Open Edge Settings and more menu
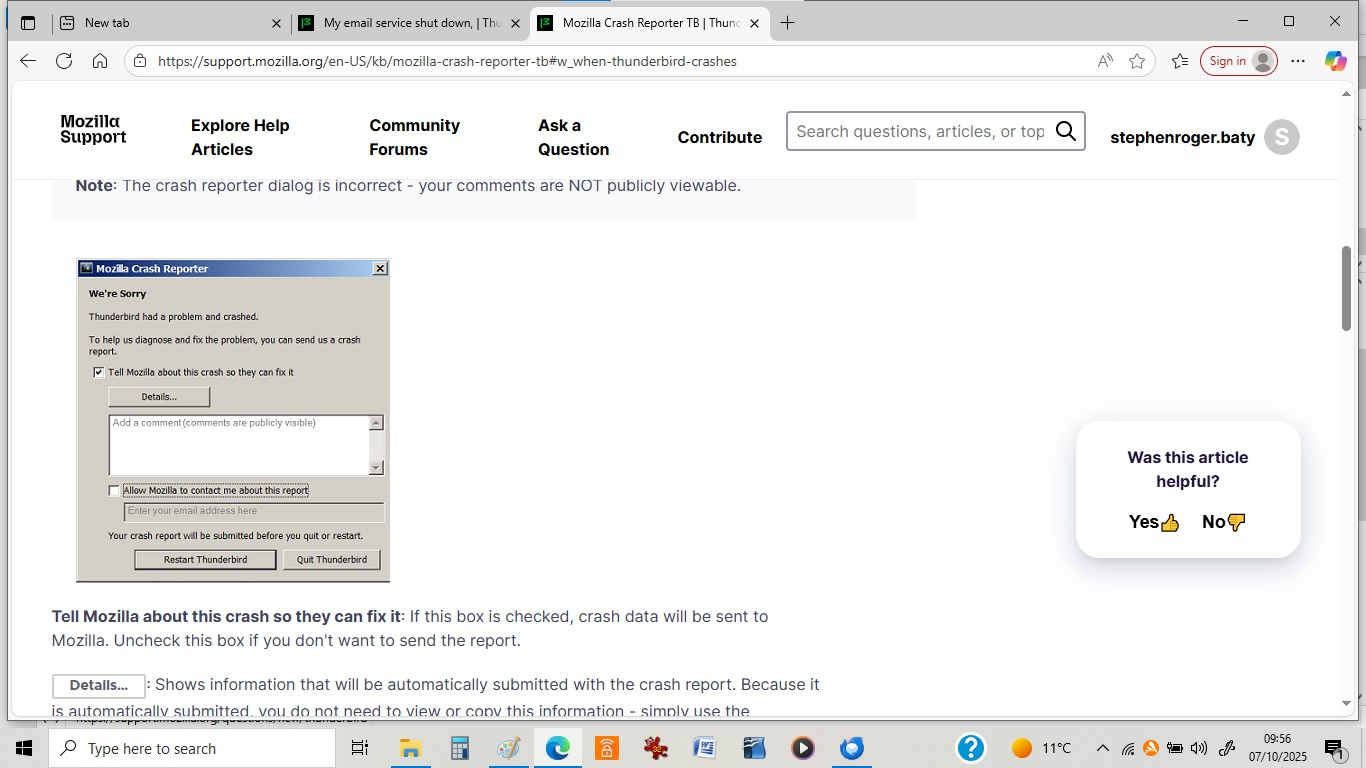The height and width of the screenshot is (768, 1366). (x=1298, y=61)
